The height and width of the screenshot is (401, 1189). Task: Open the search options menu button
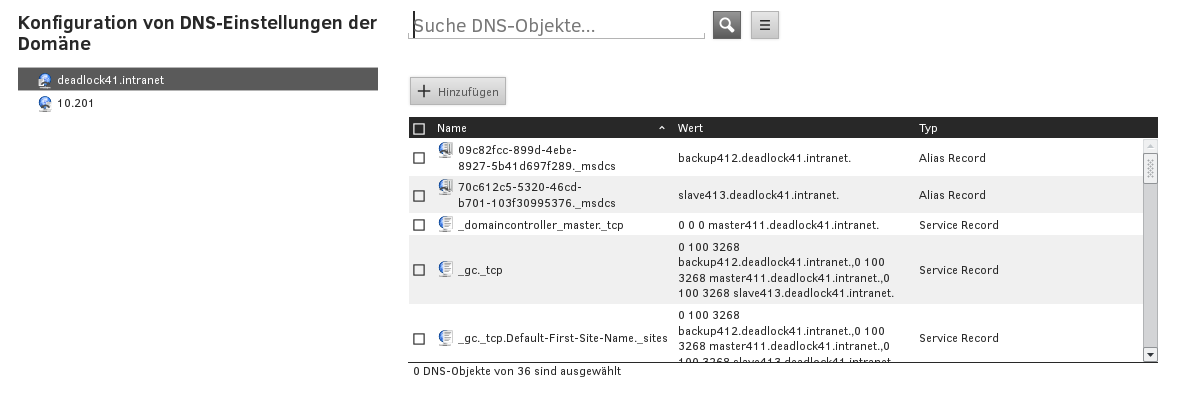pyautogui.click(x=765, y=26)
